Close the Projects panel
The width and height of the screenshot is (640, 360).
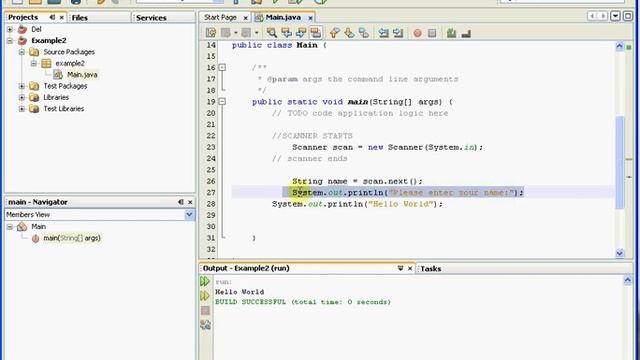(62, 18)
